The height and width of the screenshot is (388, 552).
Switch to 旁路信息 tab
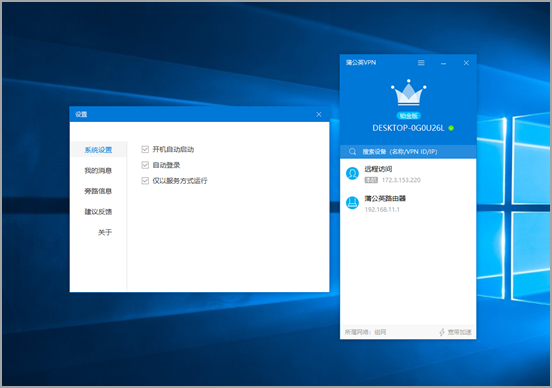point(98,191)
